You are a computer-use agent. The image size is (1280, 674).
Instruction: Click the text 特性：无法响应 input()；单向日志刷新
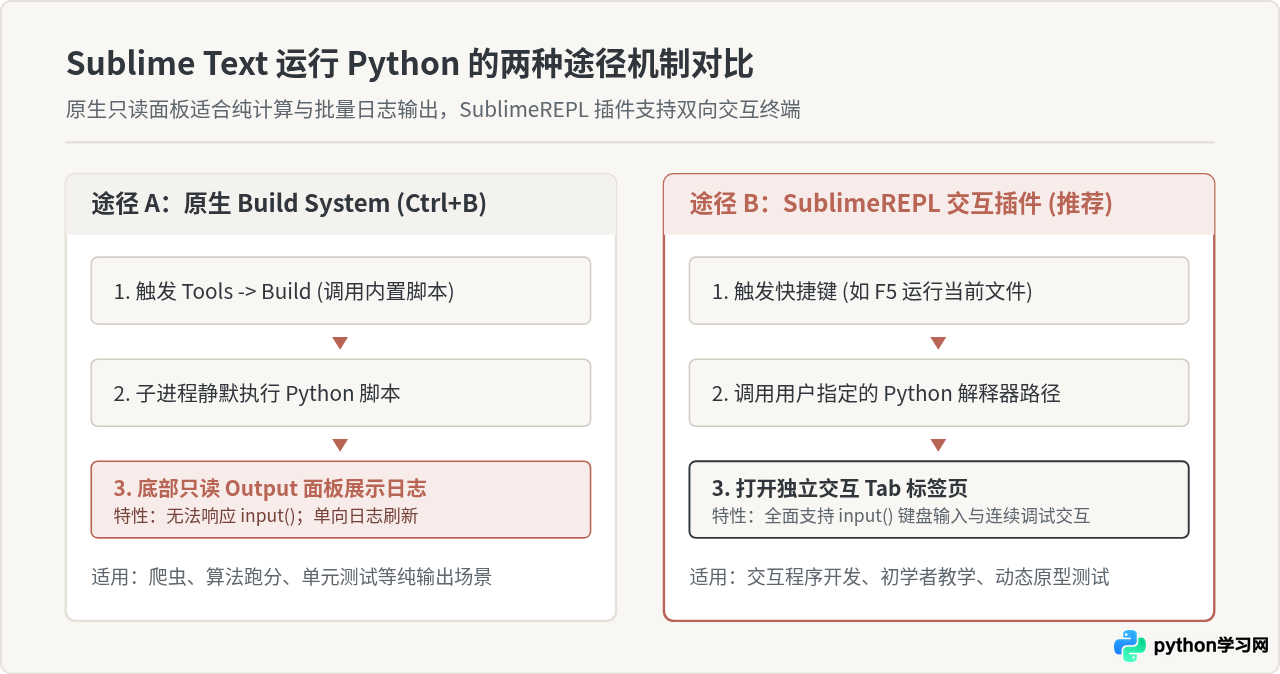(266, 516)
